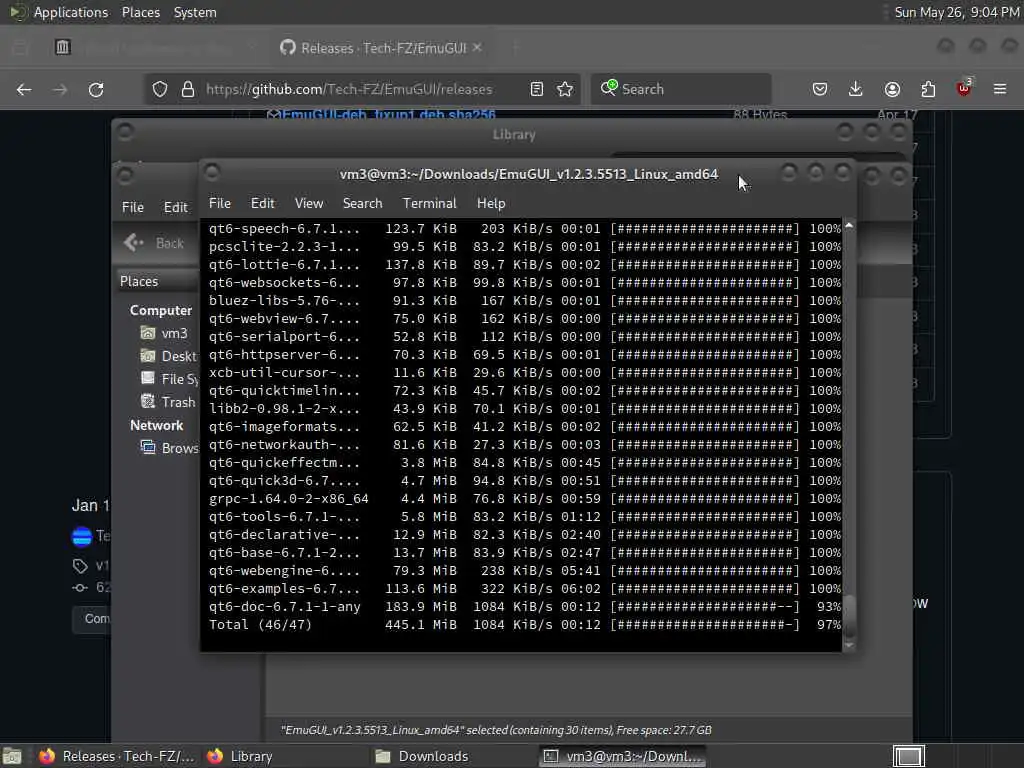Click the grpc-1.64.0-2-x86_64 line
The image size is (1024, 768).
[x=525, y=499]
